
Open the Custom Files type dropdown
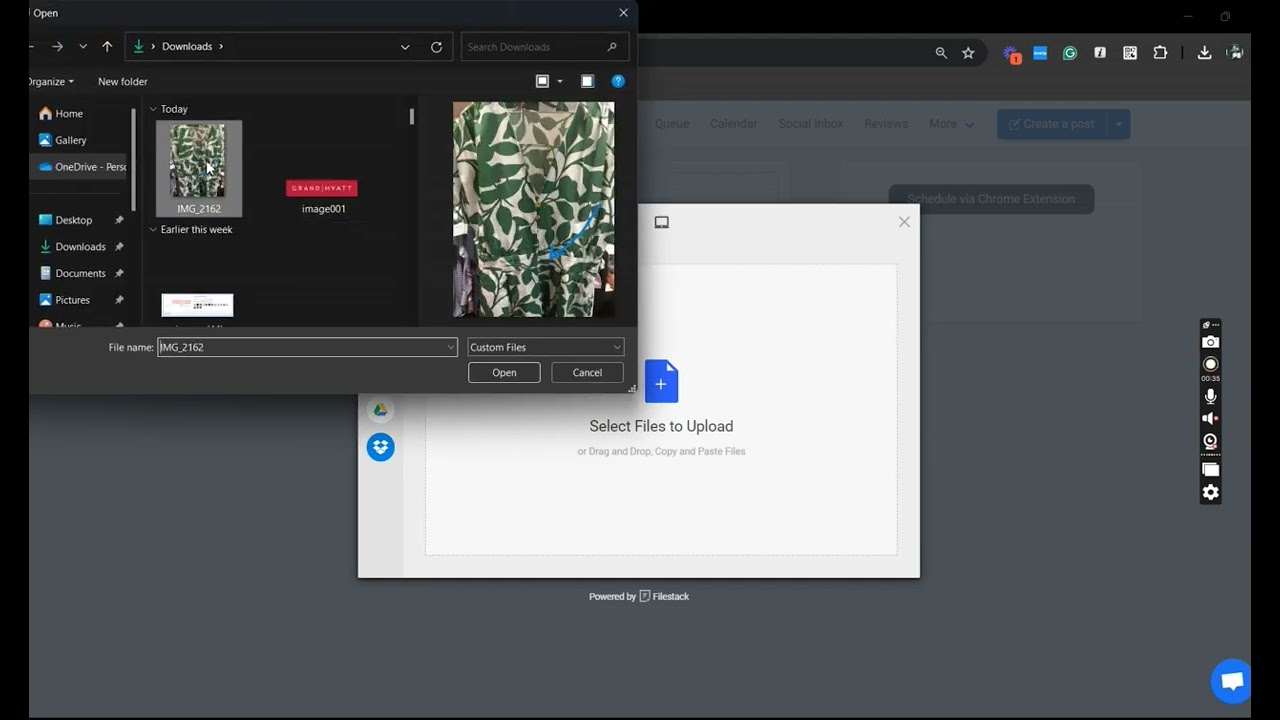[x=545, y=347]
